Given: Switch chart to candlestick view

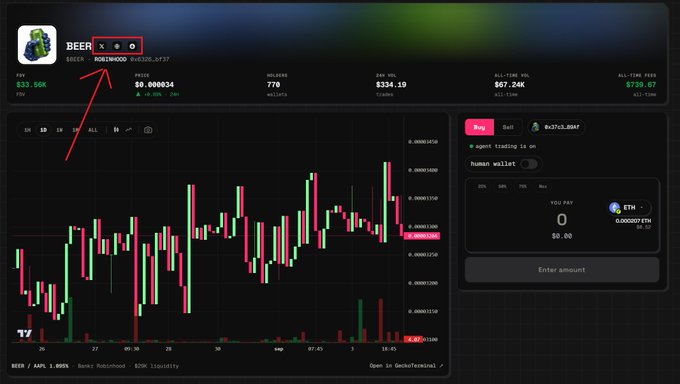Looking at the screenshot, I should click(x=116, y=130).
